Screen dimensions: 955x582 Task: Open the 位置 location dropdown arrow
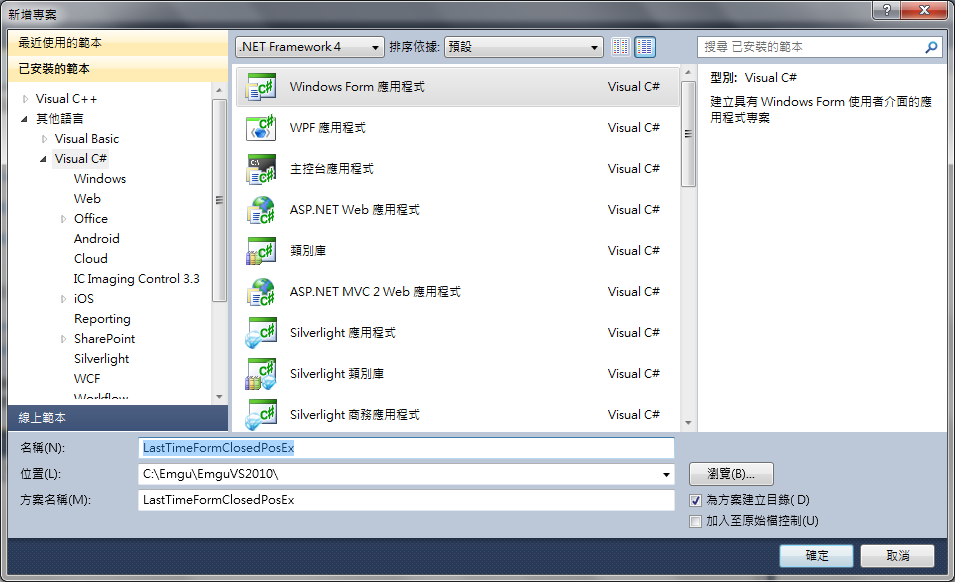pos(666,474)
